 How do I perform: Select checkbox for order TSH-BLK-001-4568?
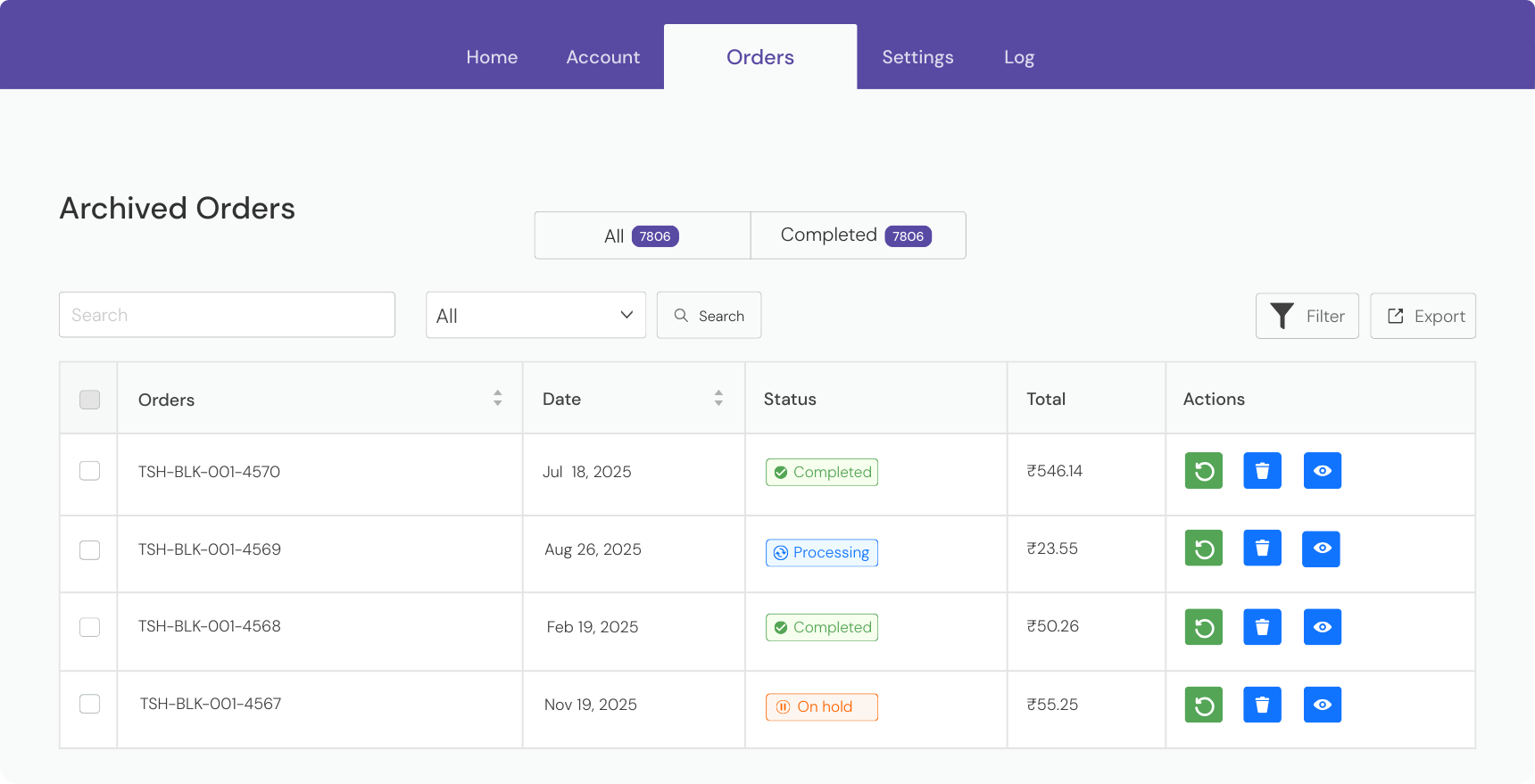click(89, 627)
